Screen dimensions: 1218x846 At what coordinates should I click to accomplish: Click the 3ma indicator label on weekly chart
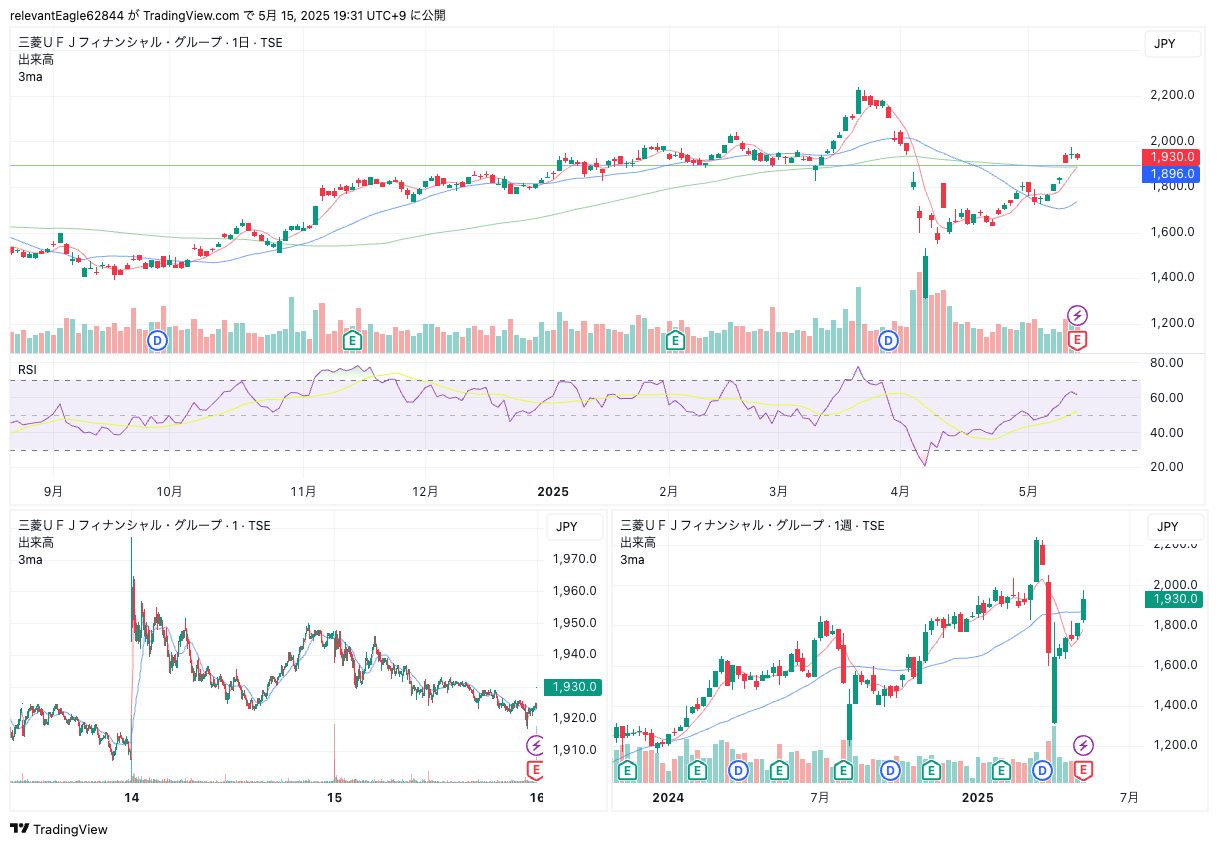[632, 559]
